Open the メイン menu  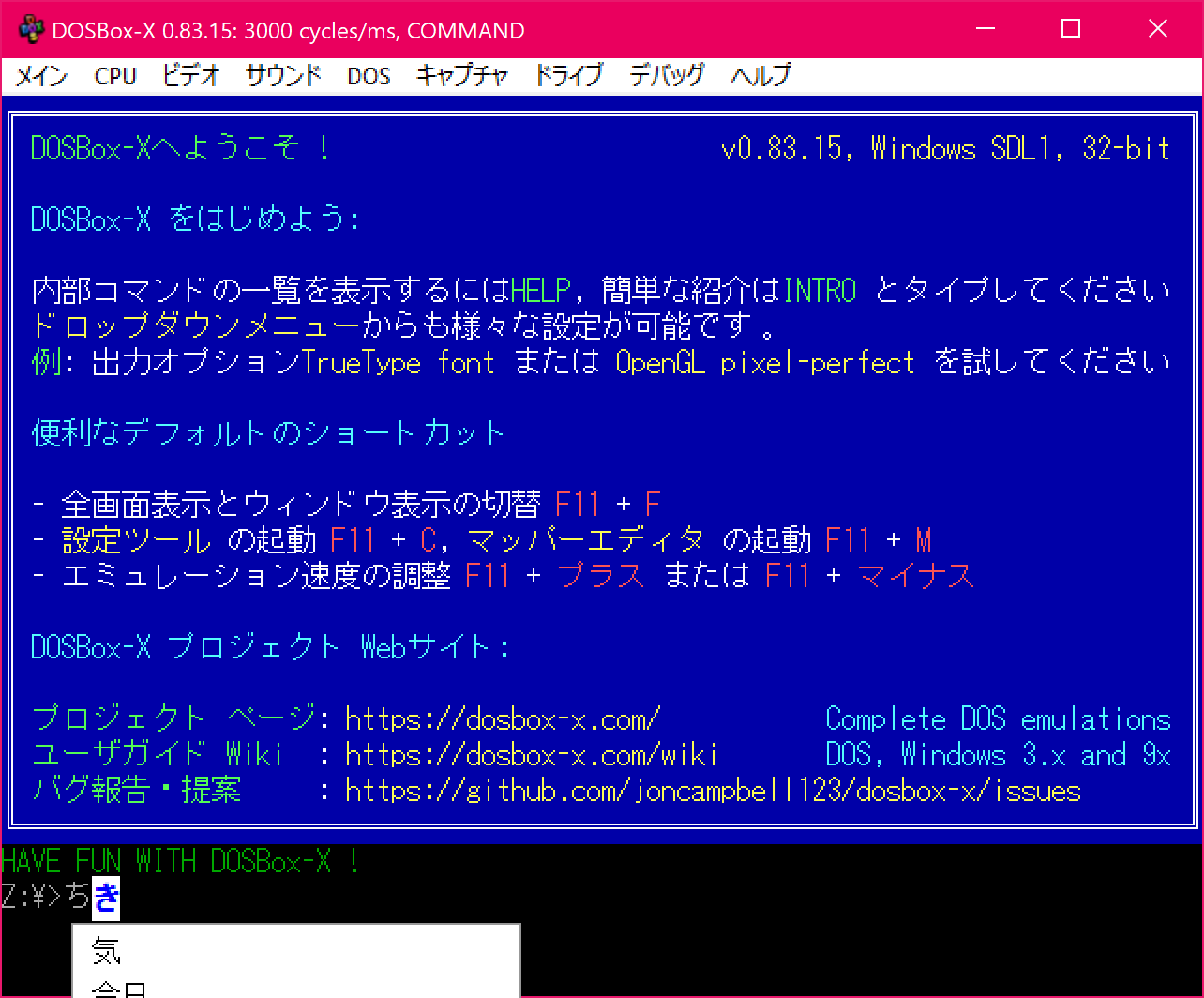click(41, 76)
